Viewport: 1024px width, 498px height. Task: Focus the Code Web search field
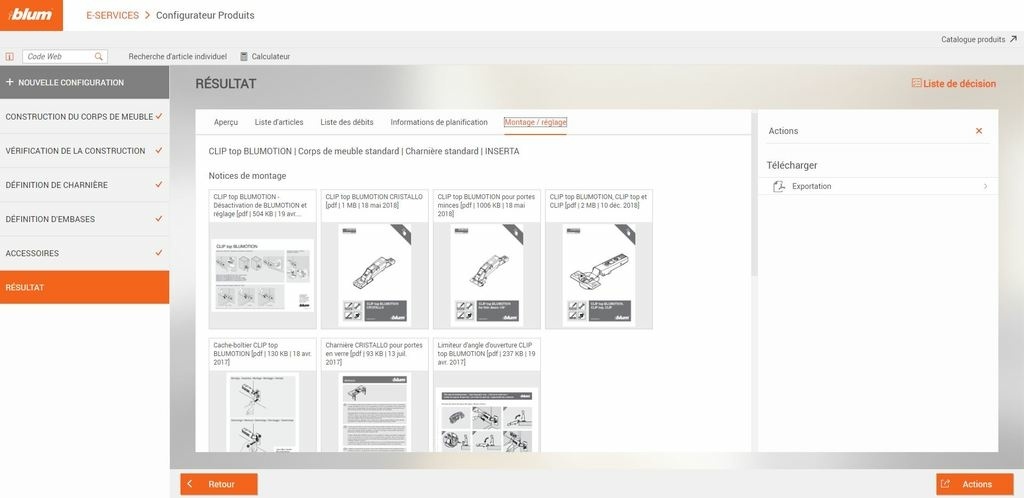tap(65, 57)
